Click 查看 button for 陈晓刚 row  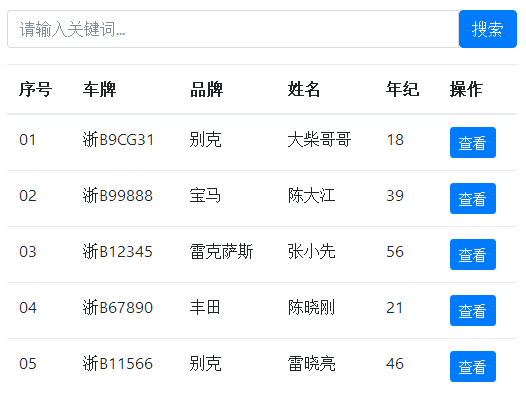(473, 310)
